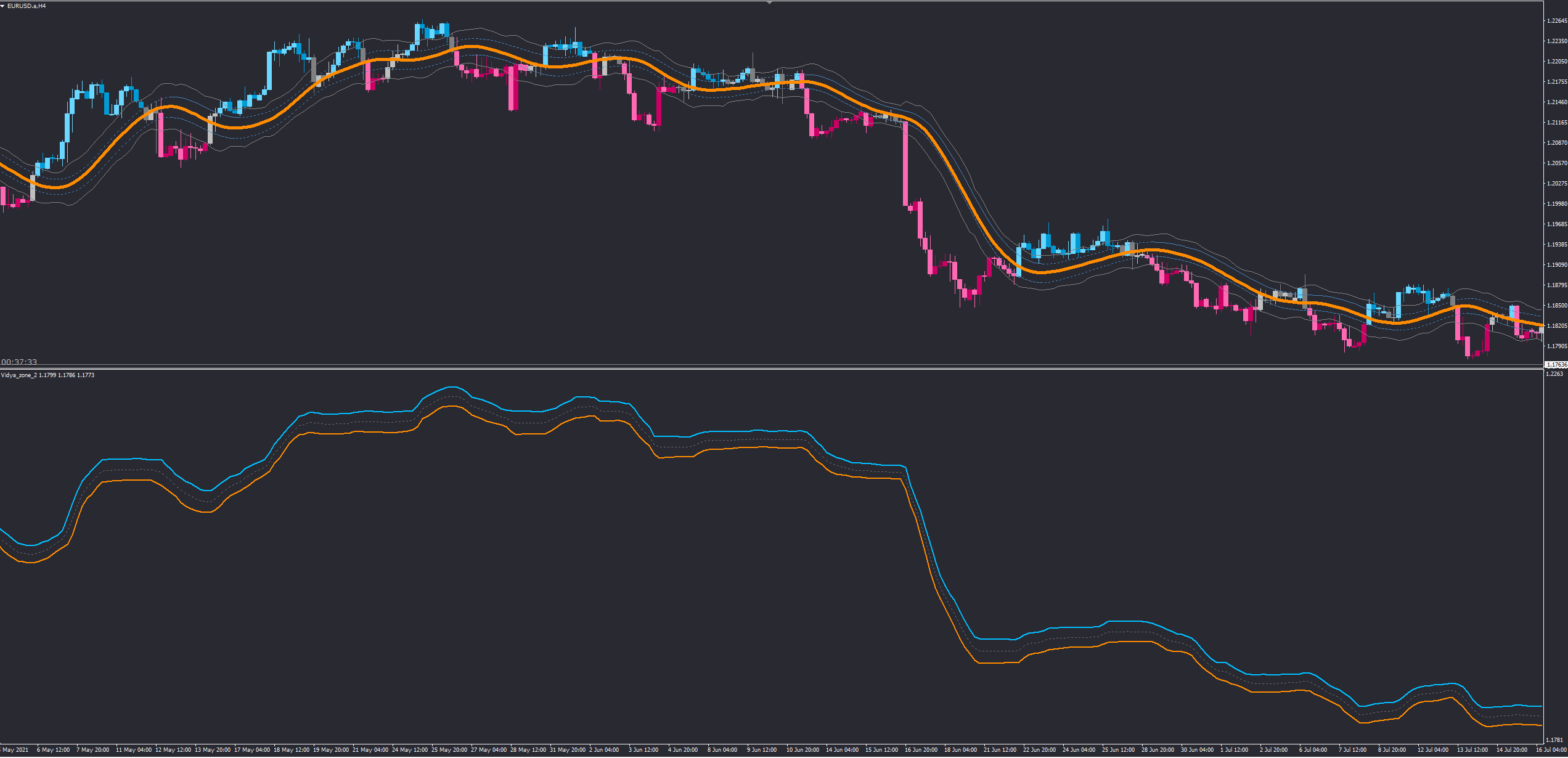This screenshot has width=1568, height=758.
Task: Click the 1.20275 price scale label
Action: [1556, 184]
